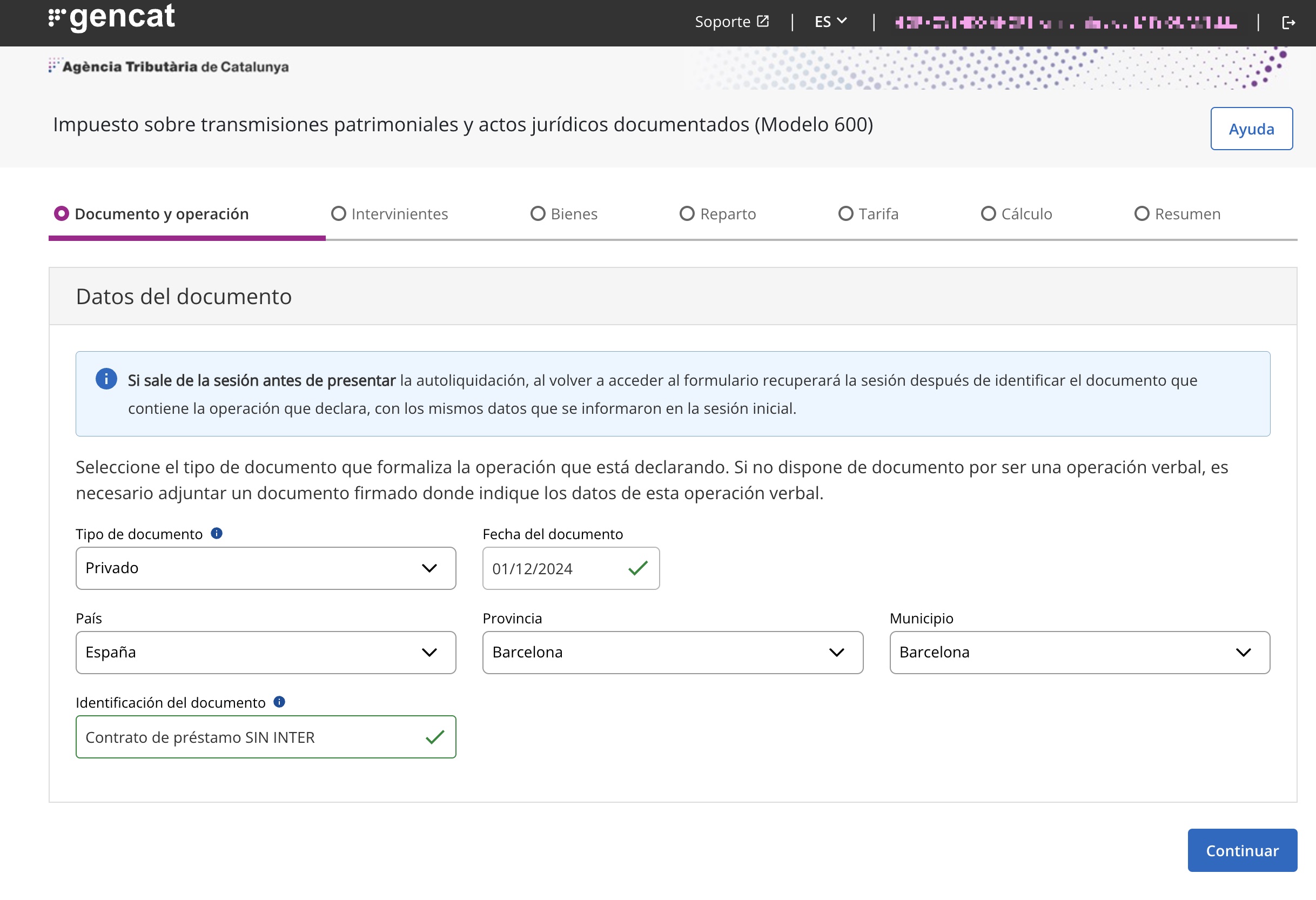This screenshot has width=1316, height=900.
Task: Click the Agència Tributària de Catalunya logo
Action: (169, 66)
